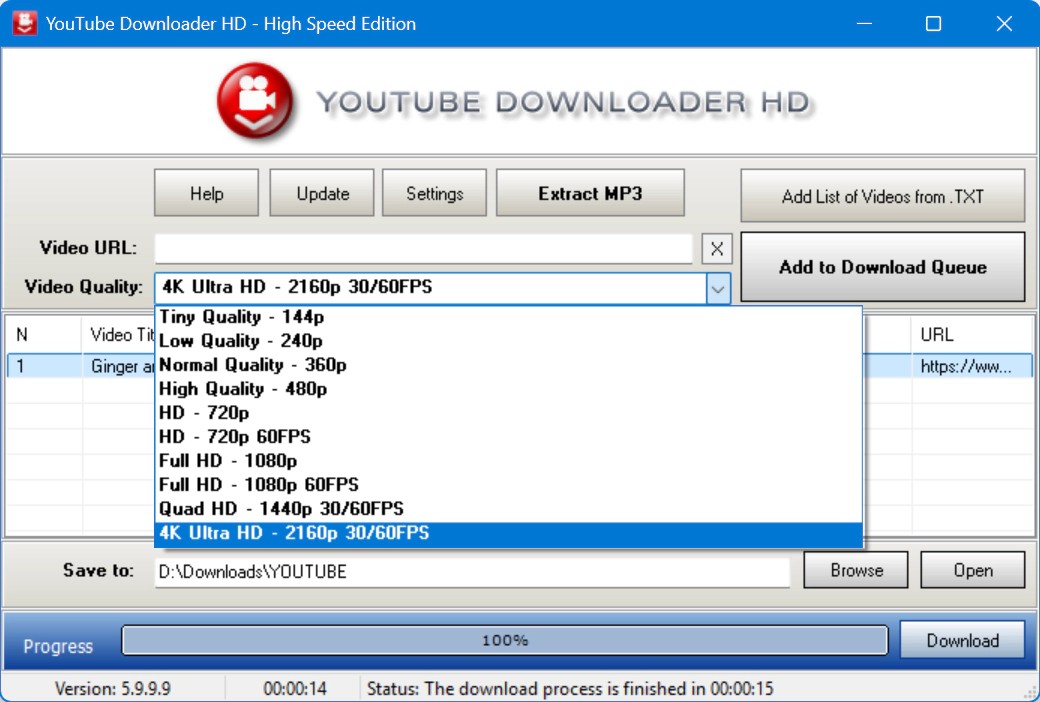Viewport: 1040px width, 702px height.
Task: Collapse the Video Quality dropdown arrow
Action: coord(717,288)
